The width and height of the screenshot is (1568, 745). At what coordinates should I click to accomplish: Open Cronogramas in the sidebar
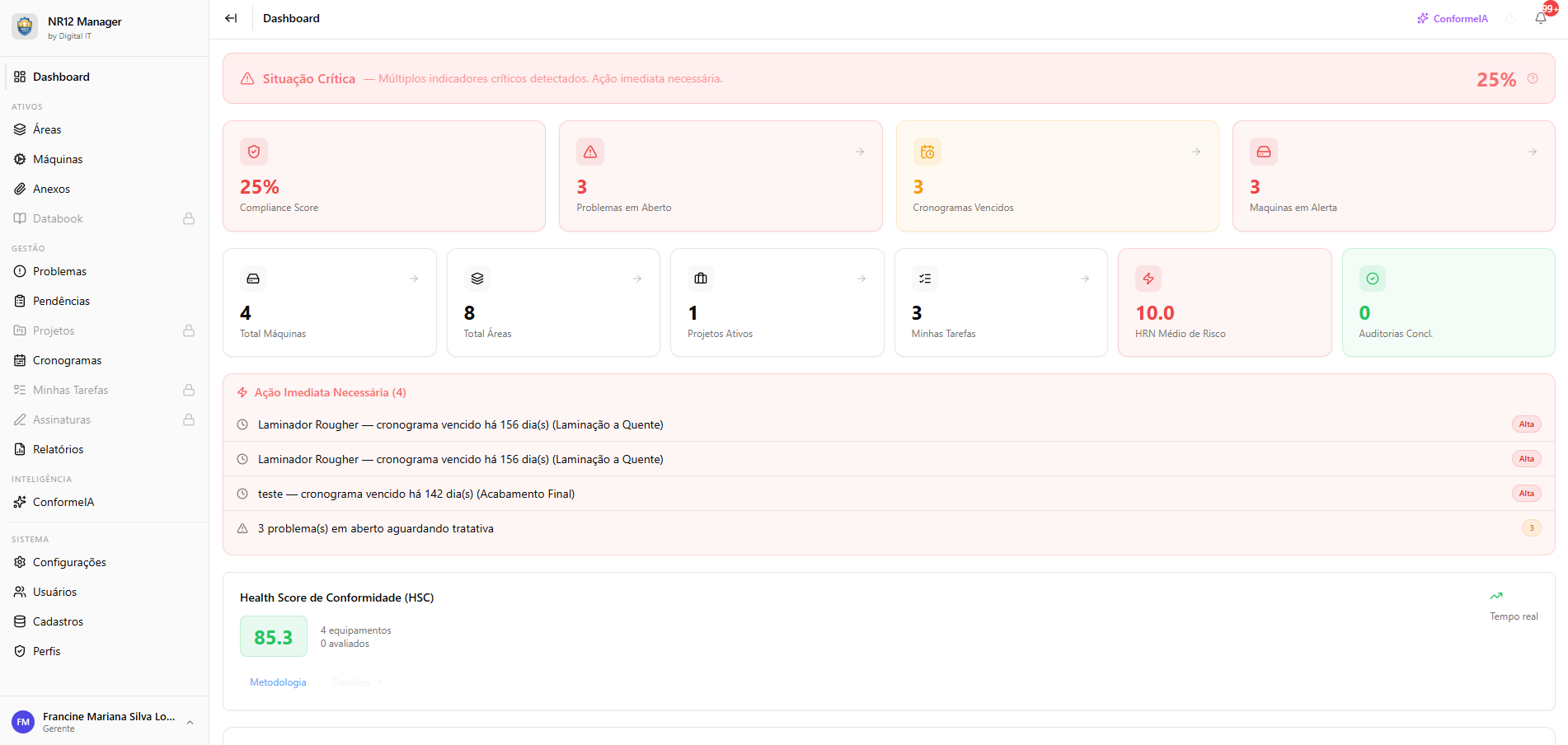pyautogui.click(x=105, y=360)
